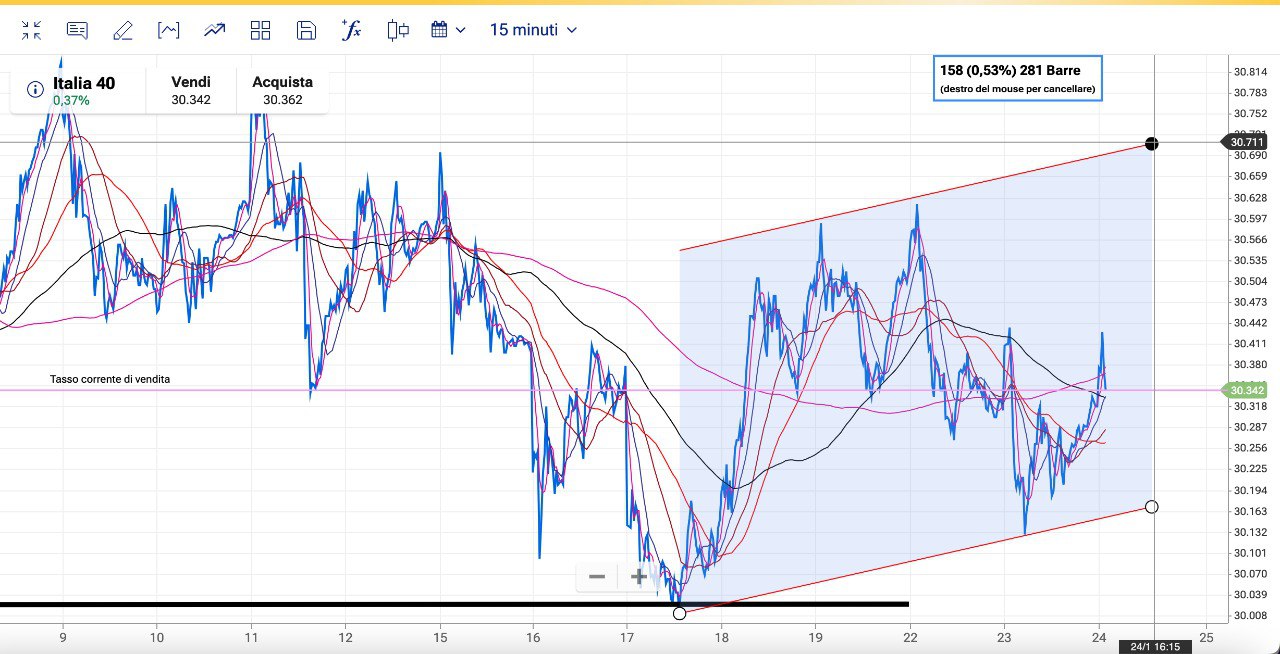This screenshot has height=654, width=1280.
Task: Expand the calendar date range dropdown
Action: [448, 30]
